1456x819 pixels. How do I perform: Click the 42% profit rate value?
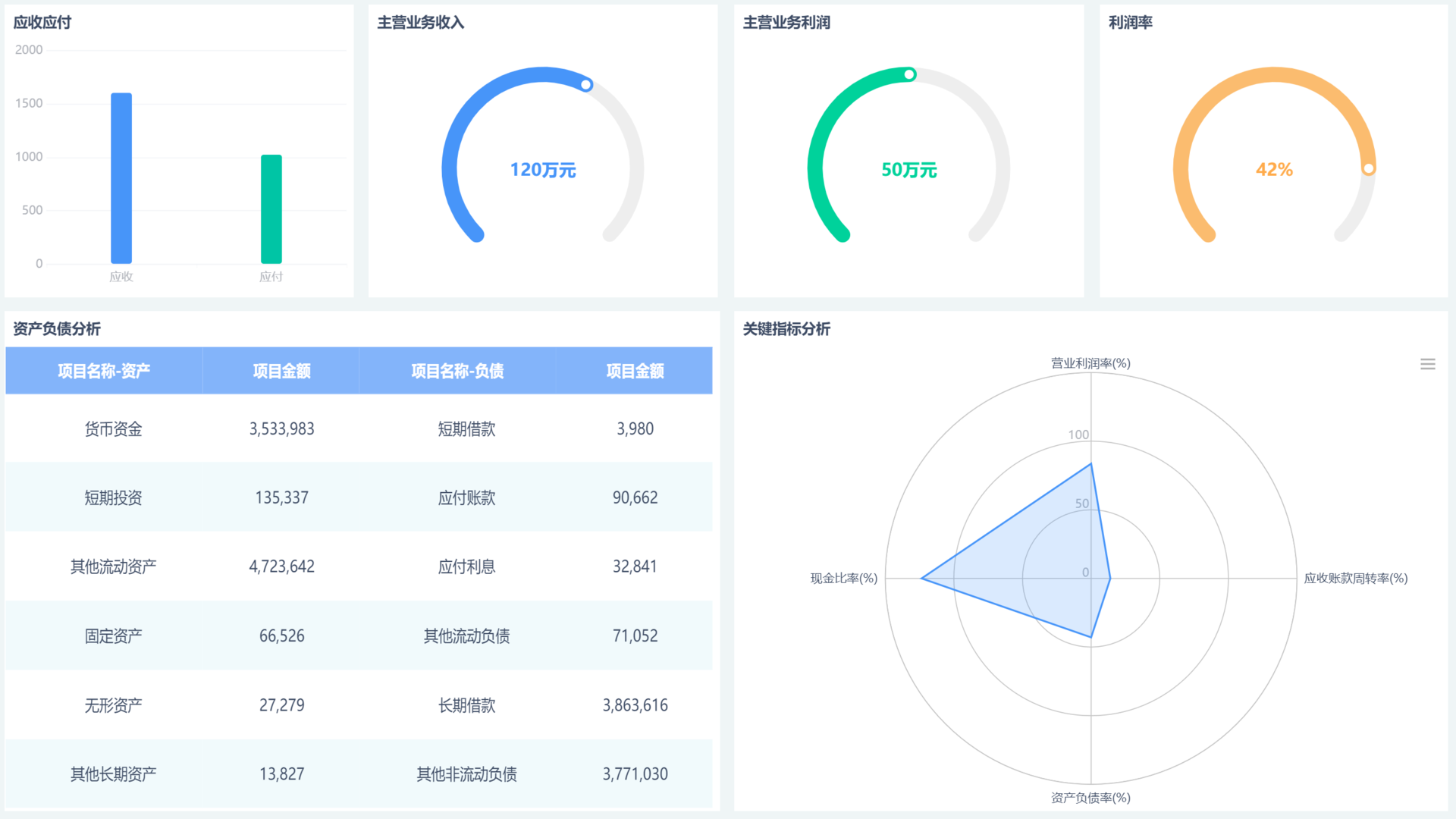pos(1273,170)
